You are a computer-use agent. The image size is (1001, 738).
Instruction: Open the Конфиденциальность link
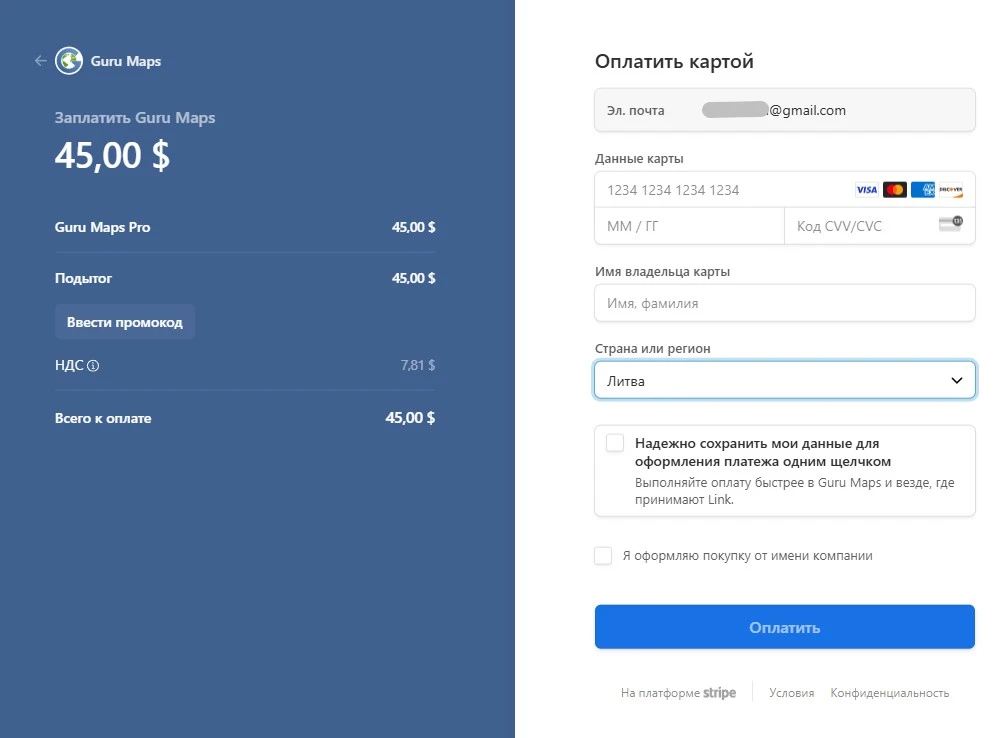click(889, 693)
